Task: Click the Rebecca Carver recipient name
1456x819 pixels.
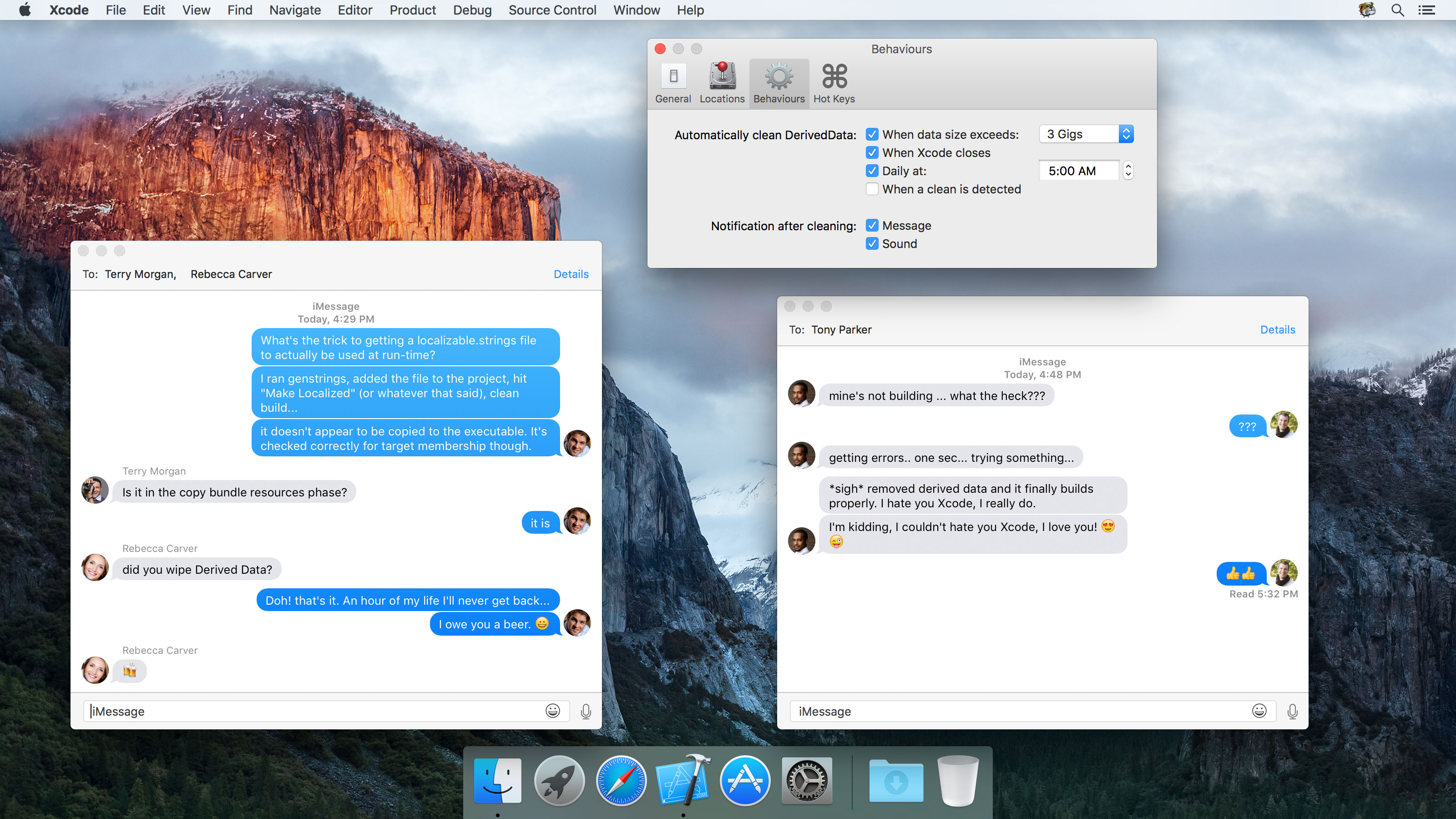Action: click(x=231, y=274)
